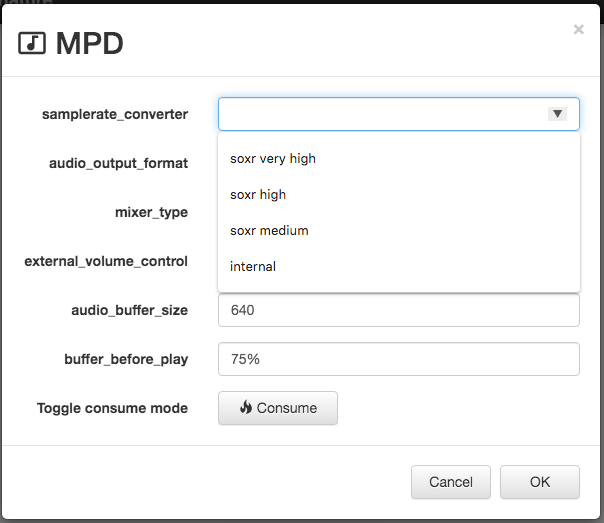The height and width of the screenshot is (523, 604).
Task: Choose the 'soxr very high' option
Action: (399, 159)
